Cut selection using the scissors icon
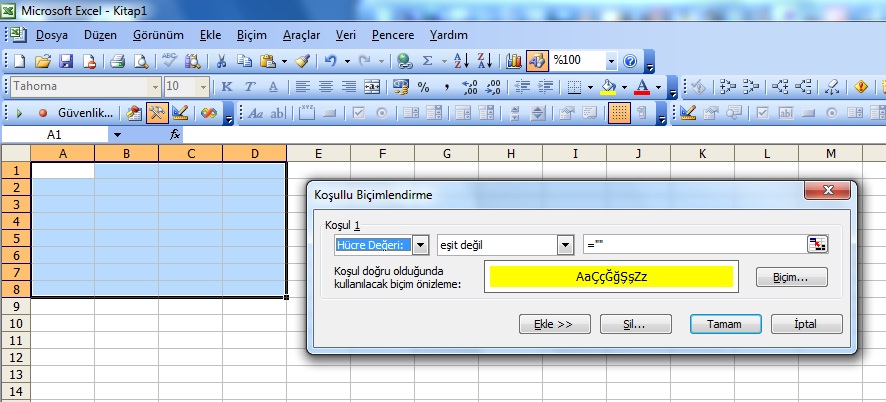 tap(222, 61)
